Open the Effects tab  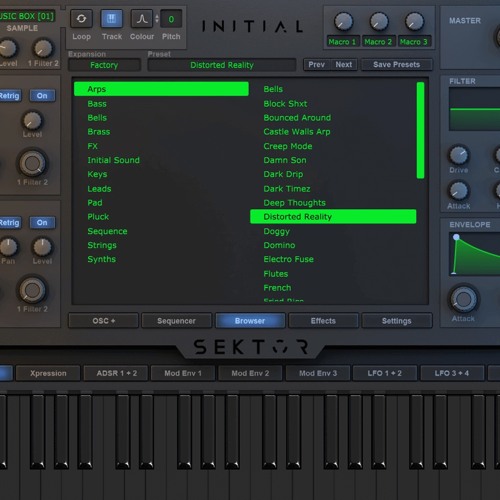coord(323,321)
